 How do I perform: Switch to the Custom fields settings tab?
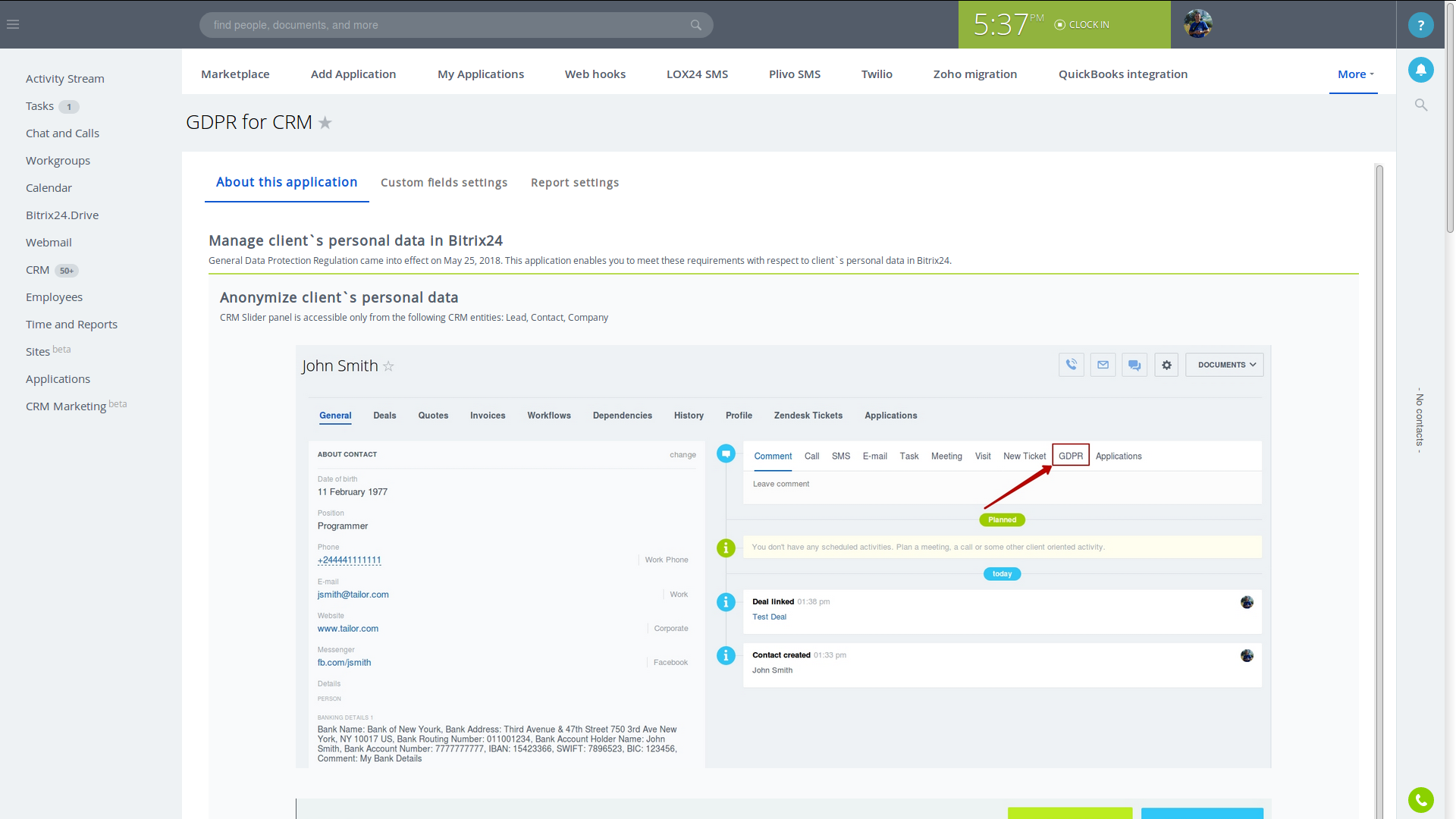click(444, 182)
